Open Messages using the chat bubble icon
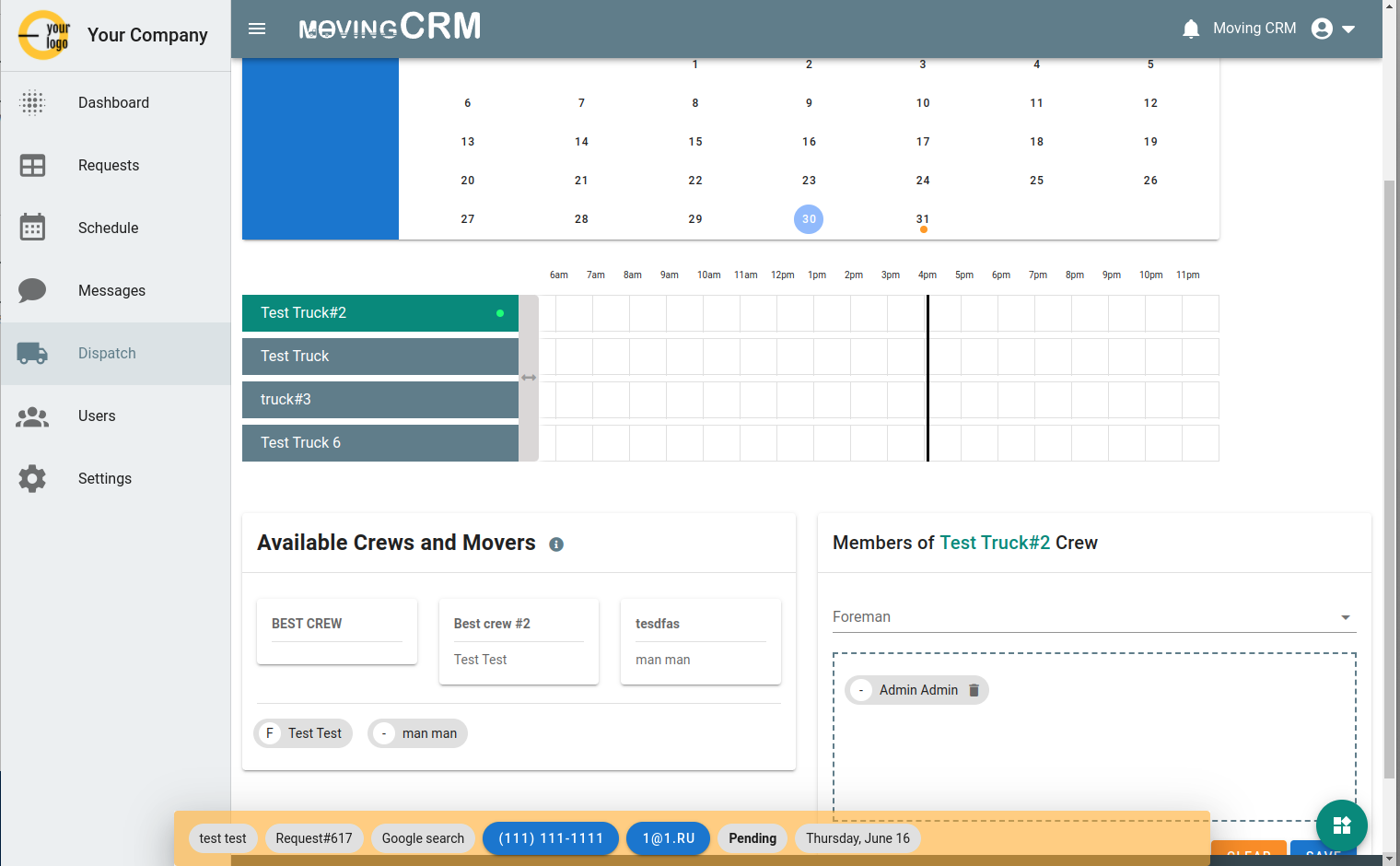Screen dimensions: 1400x866 point(32,290)
